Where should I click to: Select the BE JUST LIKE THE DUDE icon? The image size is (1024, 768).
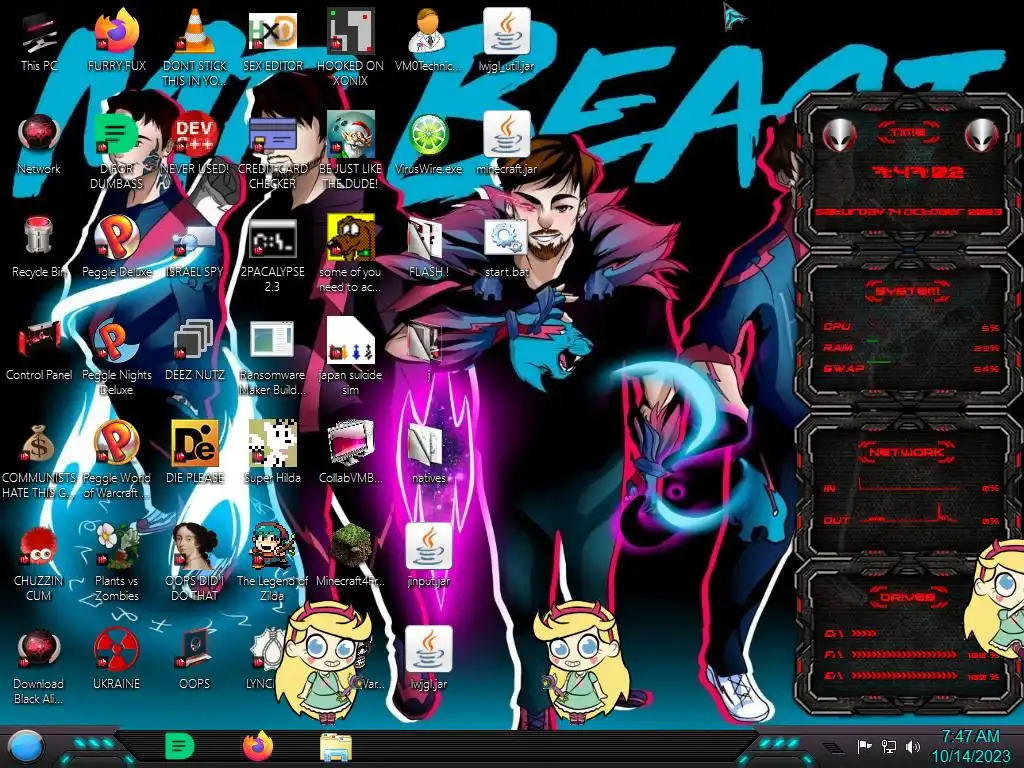pyautogui.click(x=350, y=136)
